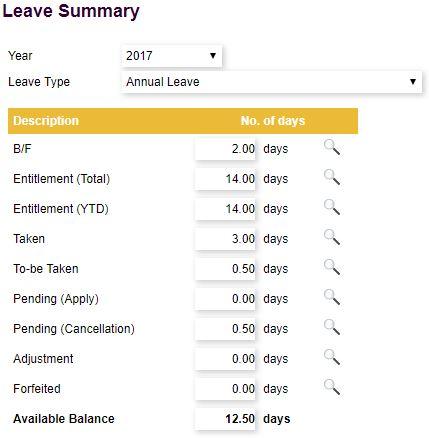Viewport: 429px width, 438px height.
Task: View Adjustment details using magnifier icon
Action: coord(332,357)
